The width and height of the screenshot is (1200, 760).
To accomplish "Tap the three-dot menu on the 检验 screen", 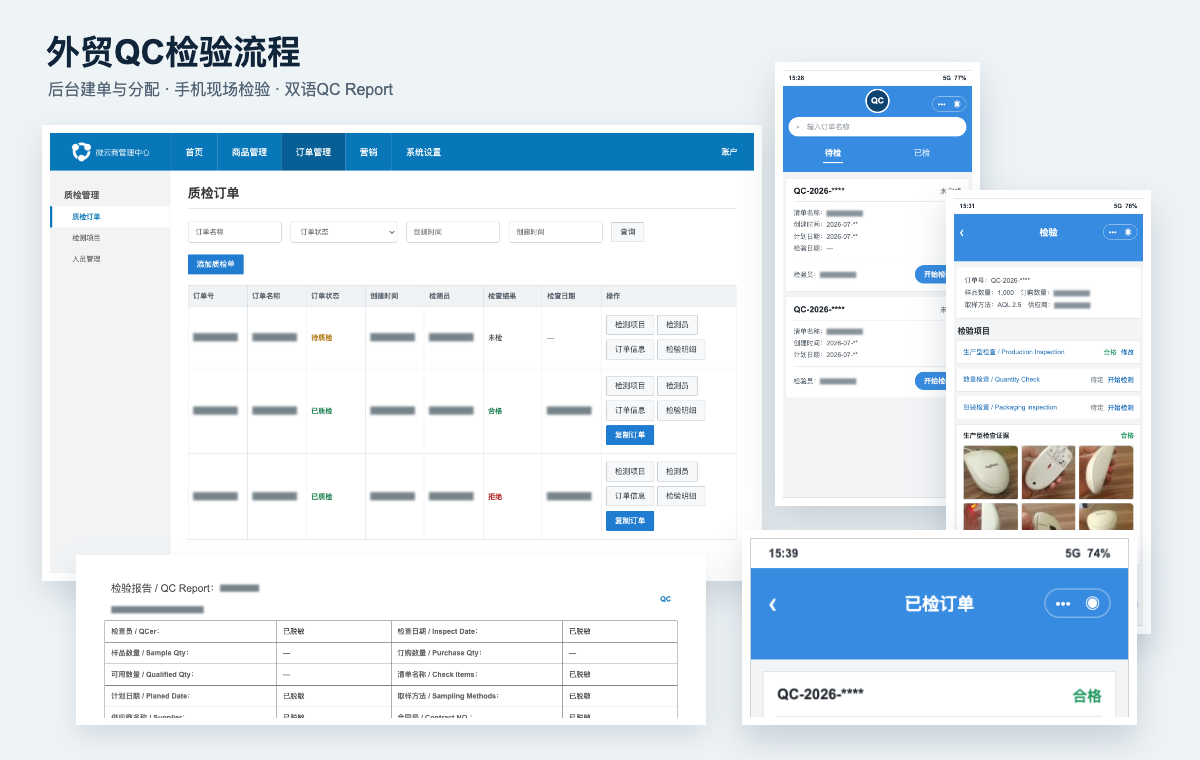I will coord(1113,232).
